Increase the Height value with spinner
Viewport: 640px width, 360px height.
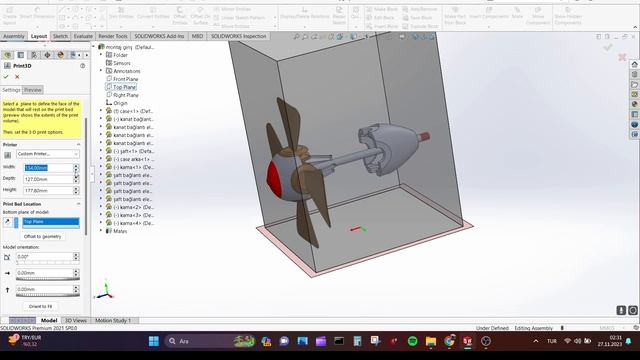(x=76, y=189)
